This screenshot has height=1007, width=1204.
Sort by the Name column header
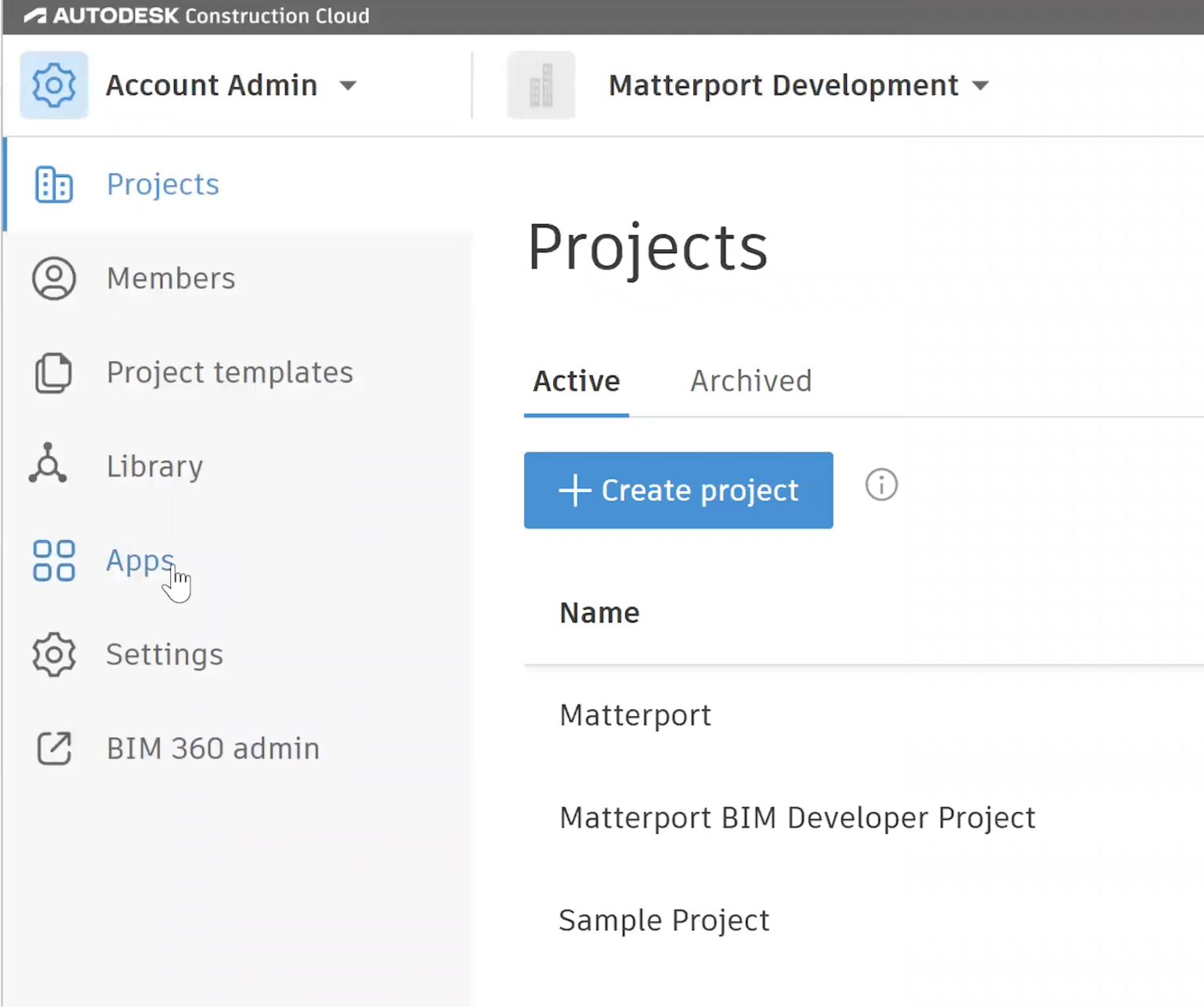[x=599, y=613]
